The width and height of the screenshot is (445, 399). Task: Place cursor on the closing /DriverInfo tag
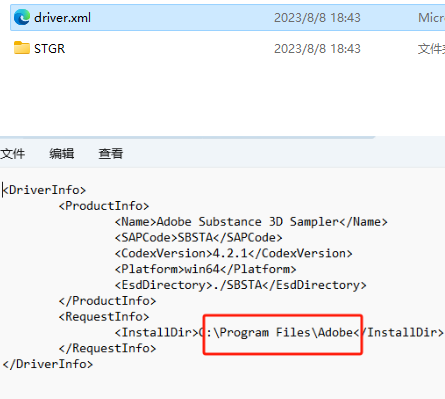pos(48,364)
